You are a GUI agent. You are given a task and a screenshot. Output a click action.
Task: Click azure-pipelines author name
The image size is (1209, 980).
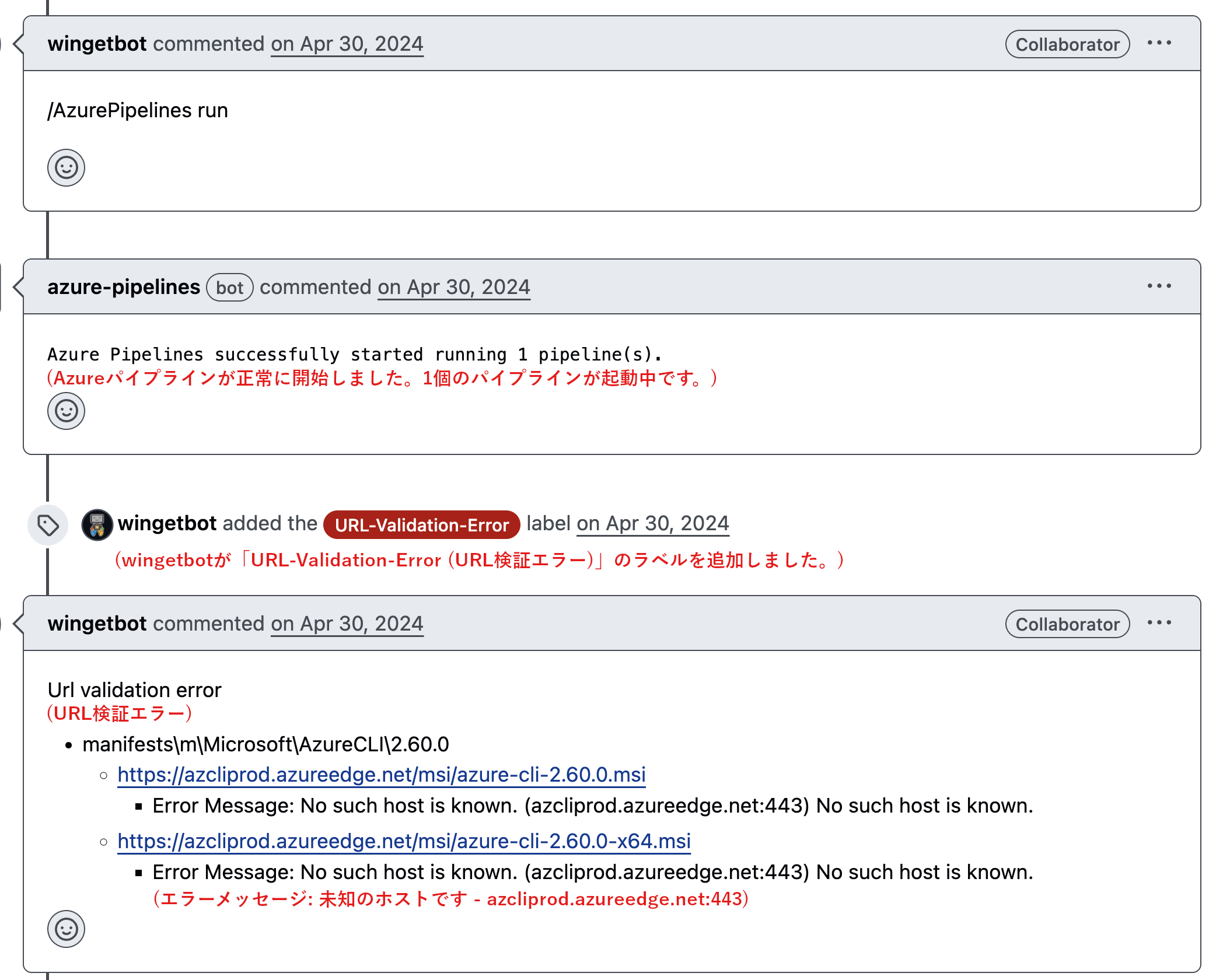coord(124,287)
